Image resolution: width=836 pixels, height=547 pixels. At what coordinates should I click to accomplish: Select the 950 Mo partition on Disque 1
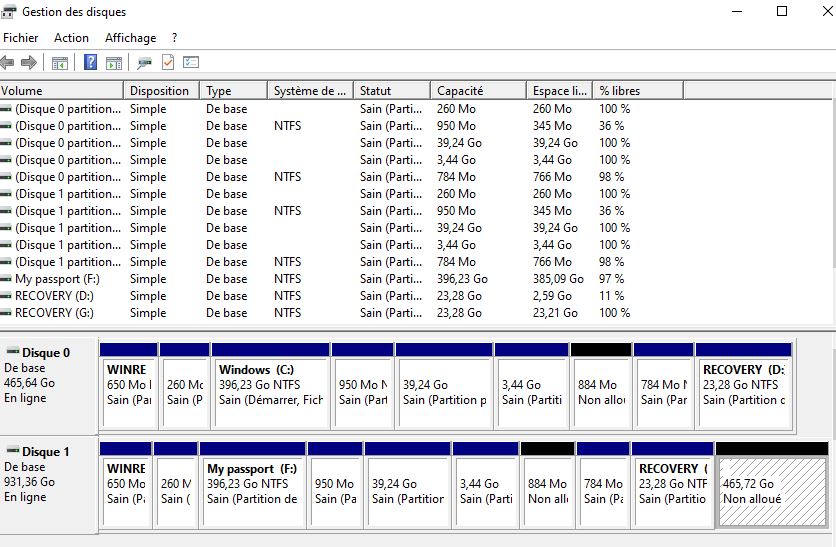click(335, 485)
